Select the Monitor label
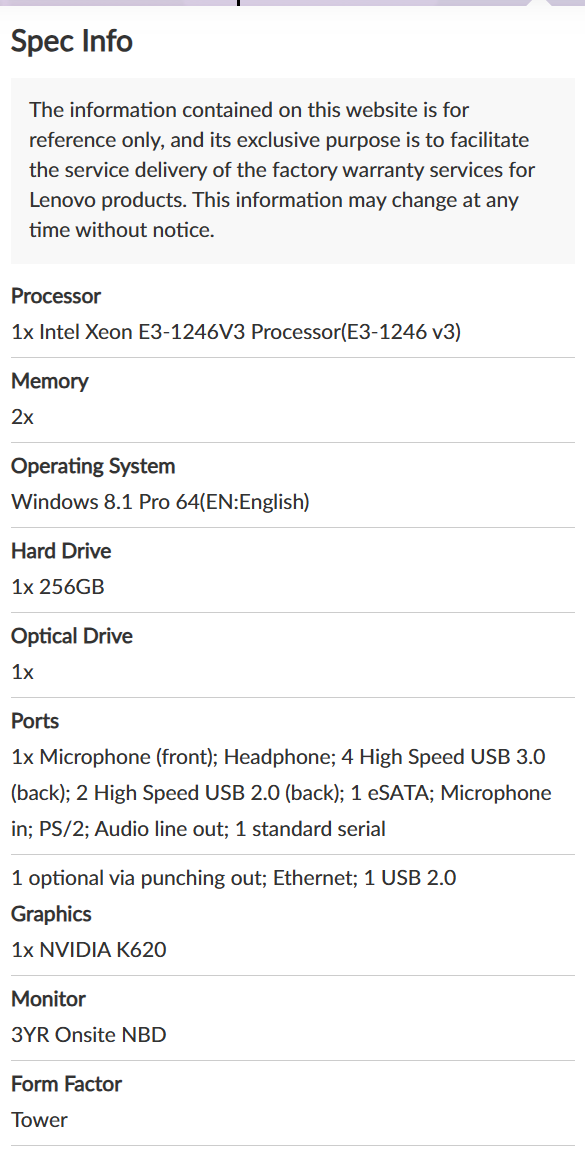Screen dimensions: 585x1152 pyautogui.click(x=48, y=998)
